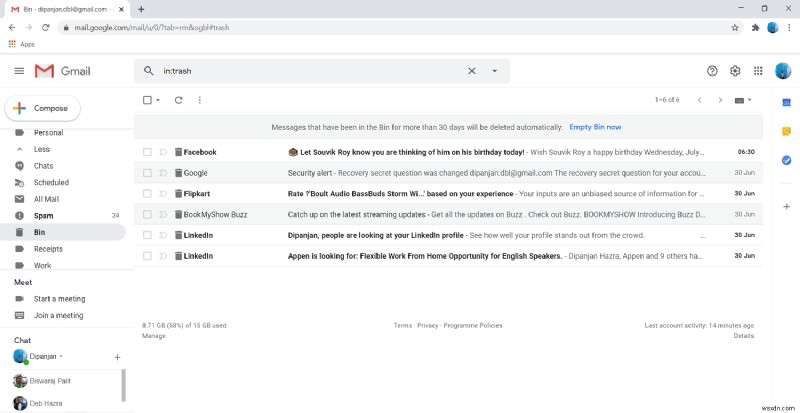This screenshot has height=413, width=800.
Task: Open the Google account avatar
Action: [783, 71]
